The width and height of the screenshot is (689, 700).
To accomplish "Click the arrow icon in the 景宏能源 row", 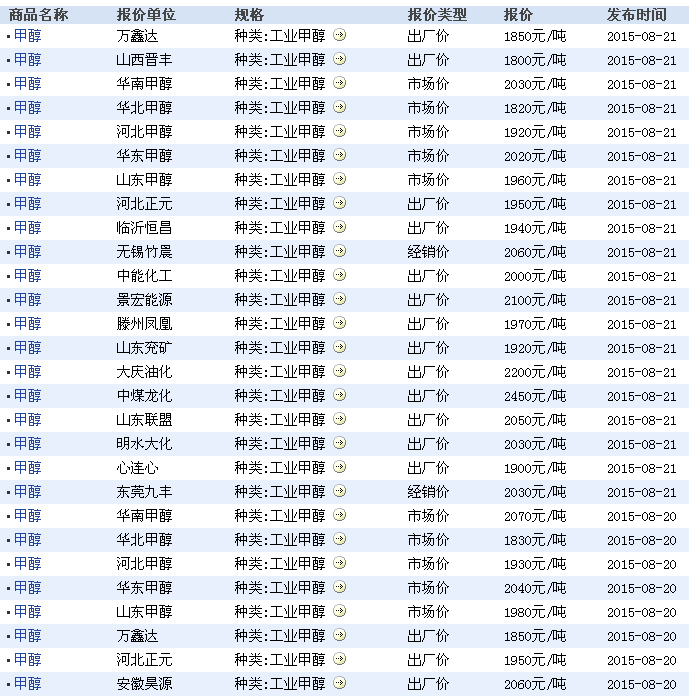I will (339, 299).
